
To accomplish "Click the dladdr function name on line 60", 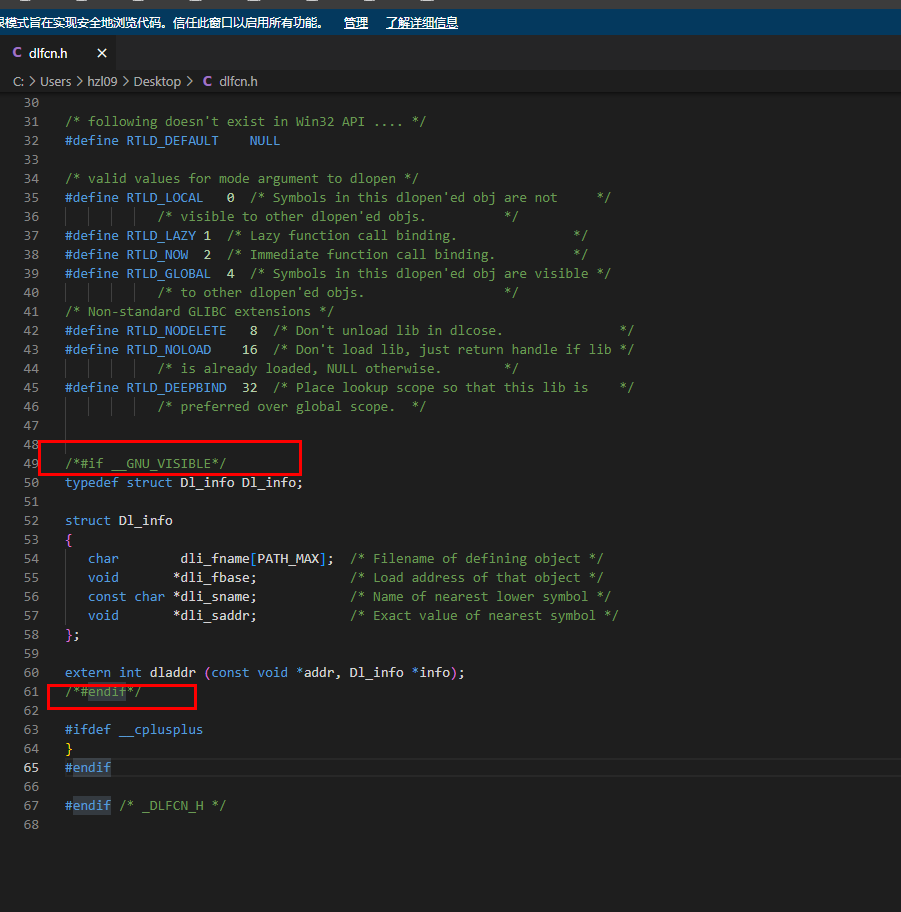I will tap(172, 672).
